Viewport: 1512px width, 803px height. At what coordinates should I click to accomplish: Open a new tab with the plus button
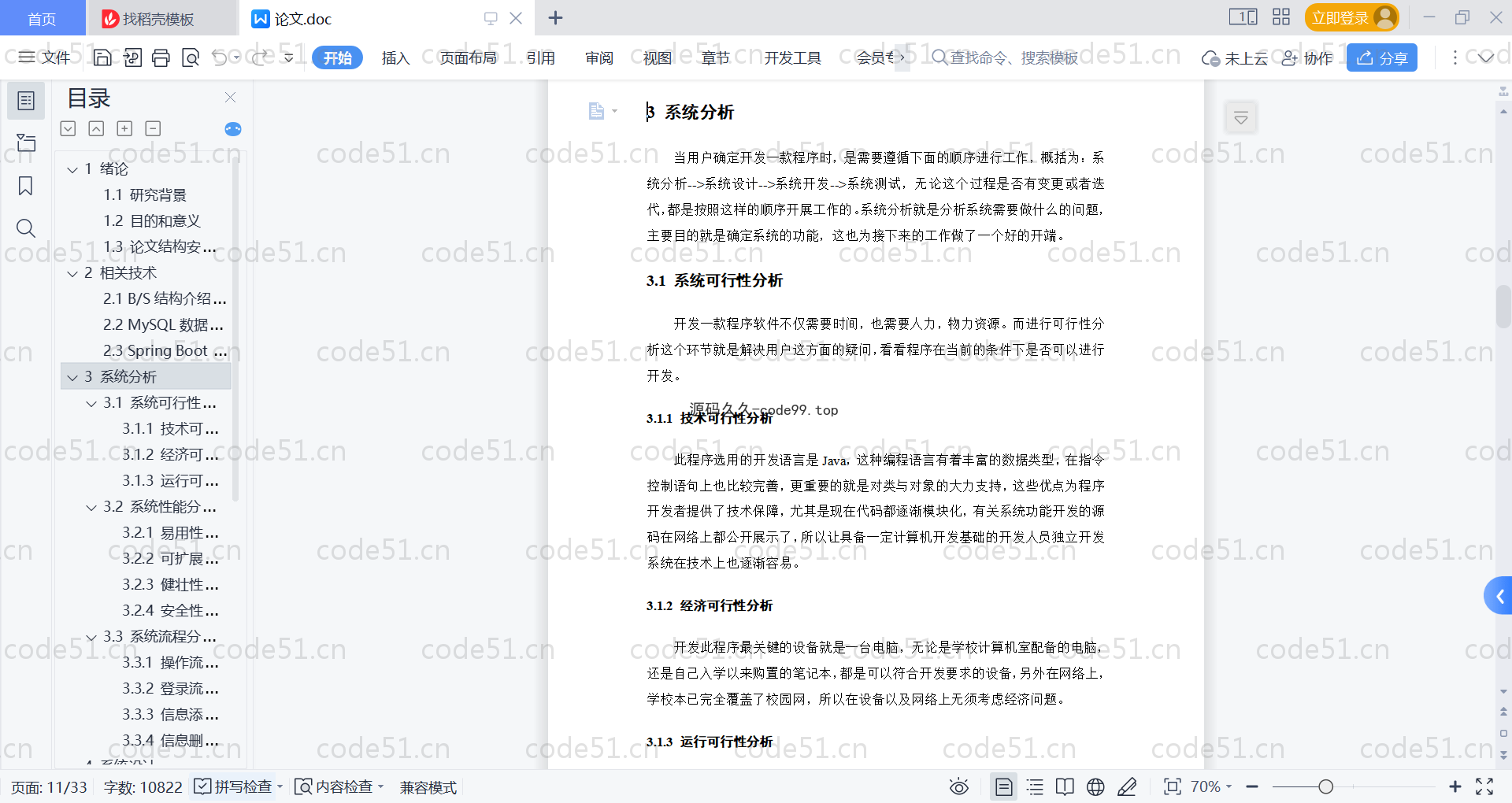[555, 17]
